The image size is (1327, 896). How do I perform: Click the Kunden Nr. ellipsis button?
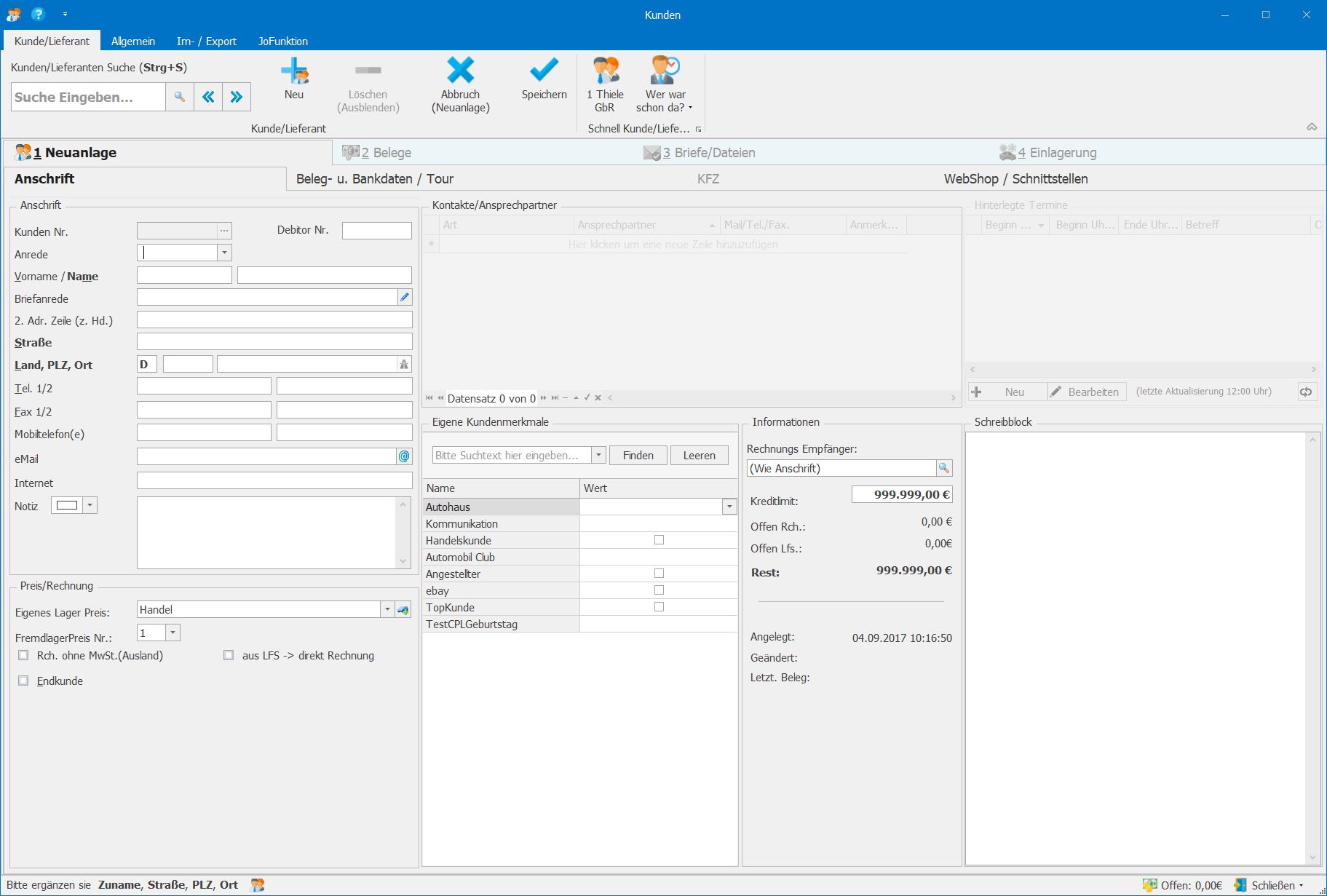coord(224,231)
